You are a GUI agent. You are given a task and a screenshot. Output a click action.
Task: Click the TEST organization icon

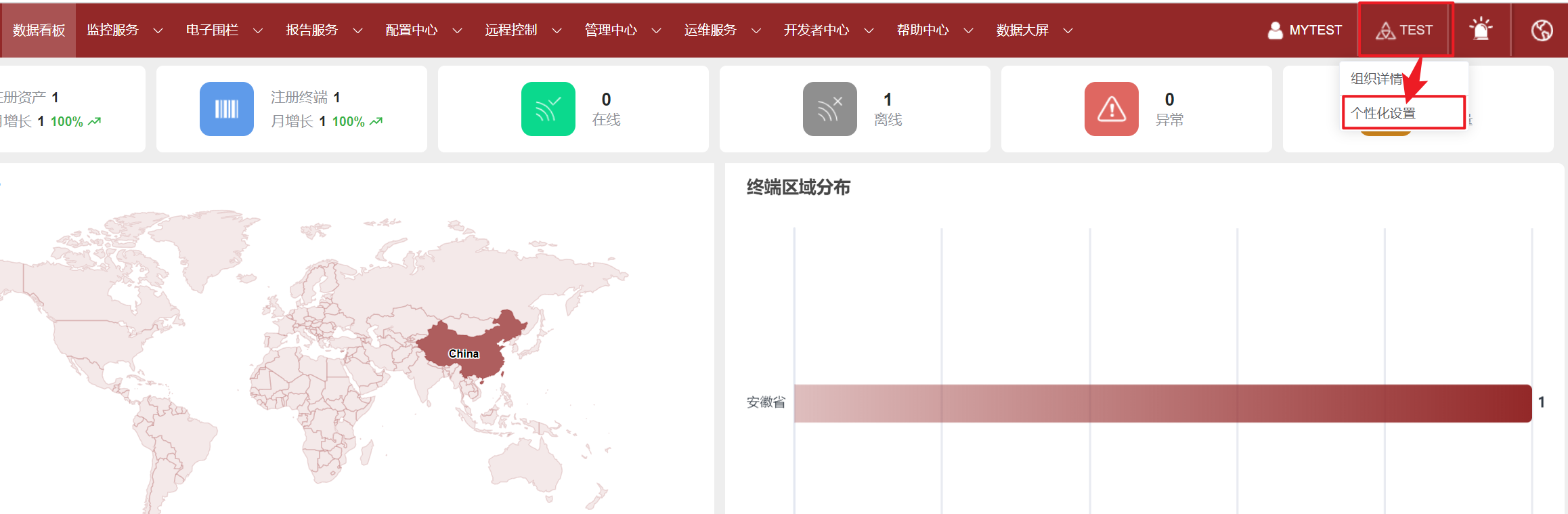click(1385, 30)
